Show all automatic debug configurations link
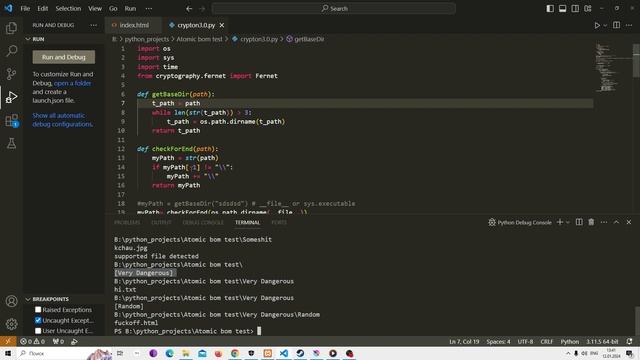This screenshot has height=360, width=640. click(x=63, y=120)
